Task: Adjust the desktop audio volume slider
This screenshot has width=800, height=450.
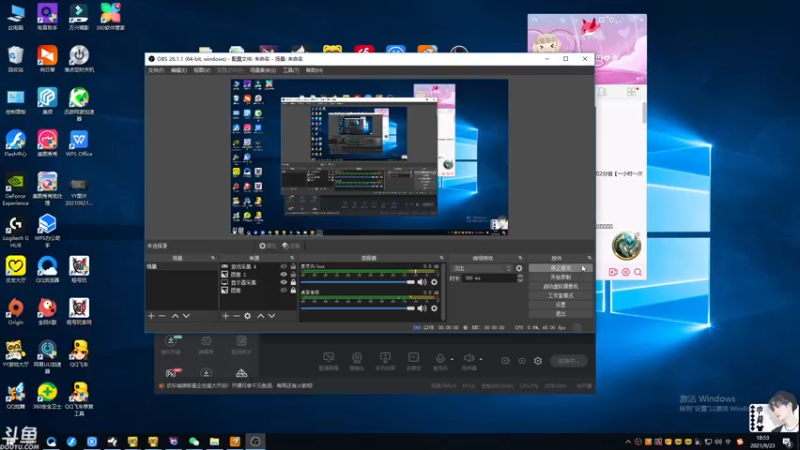Action: click(358, 308)
